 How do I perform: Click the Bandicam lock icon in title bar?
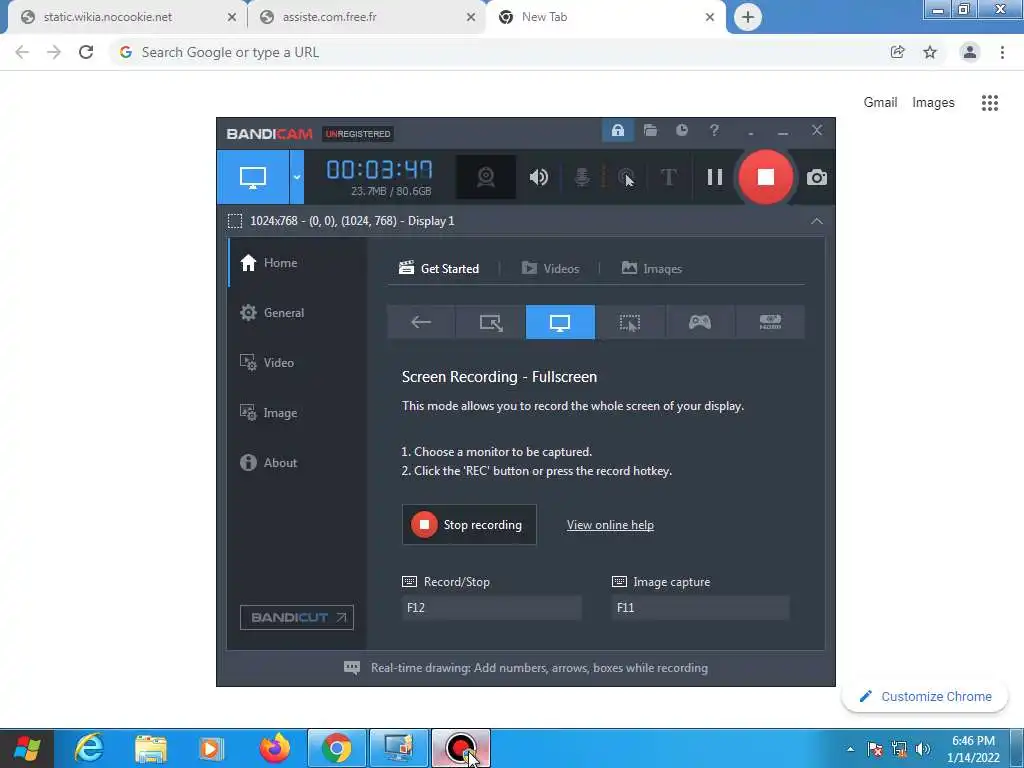pyautogui.click(x=618, y=130)
